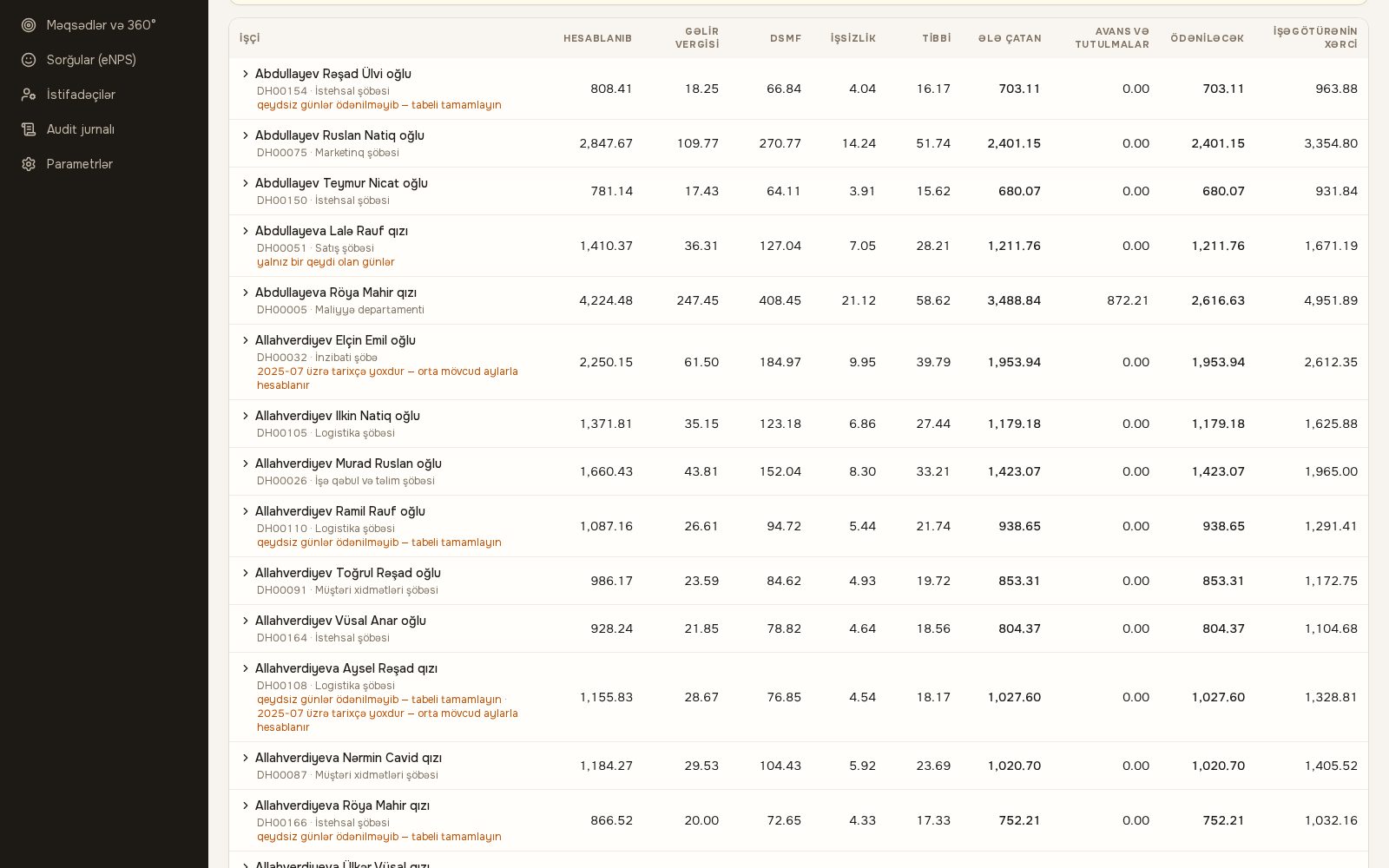
Task: Expand the Allahverdiyeva Nərmin Cavid qızı row
Action: [246, 758]
